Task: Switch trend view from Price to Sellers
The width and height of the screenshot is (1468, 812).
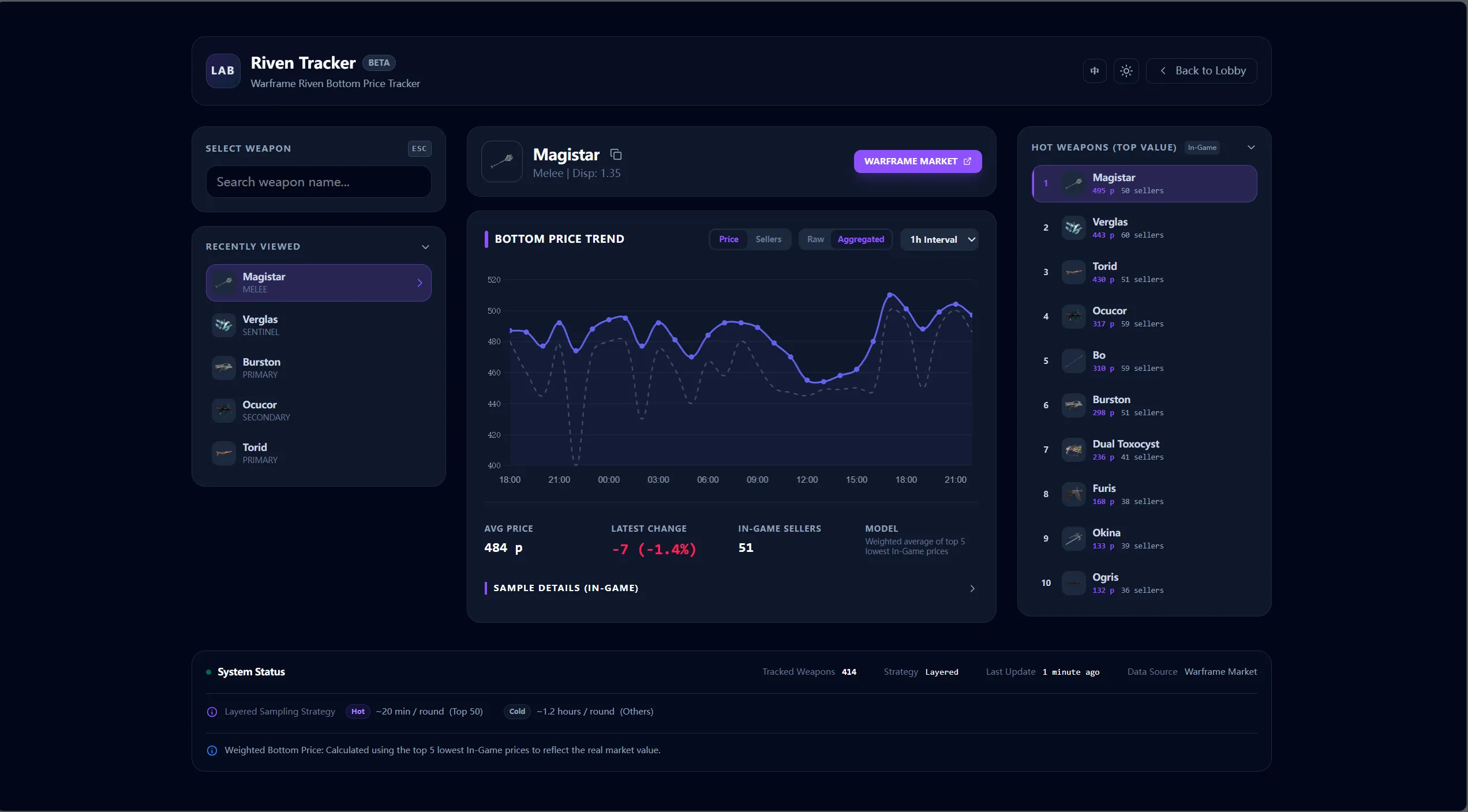Action: click(x=767, y=239)
